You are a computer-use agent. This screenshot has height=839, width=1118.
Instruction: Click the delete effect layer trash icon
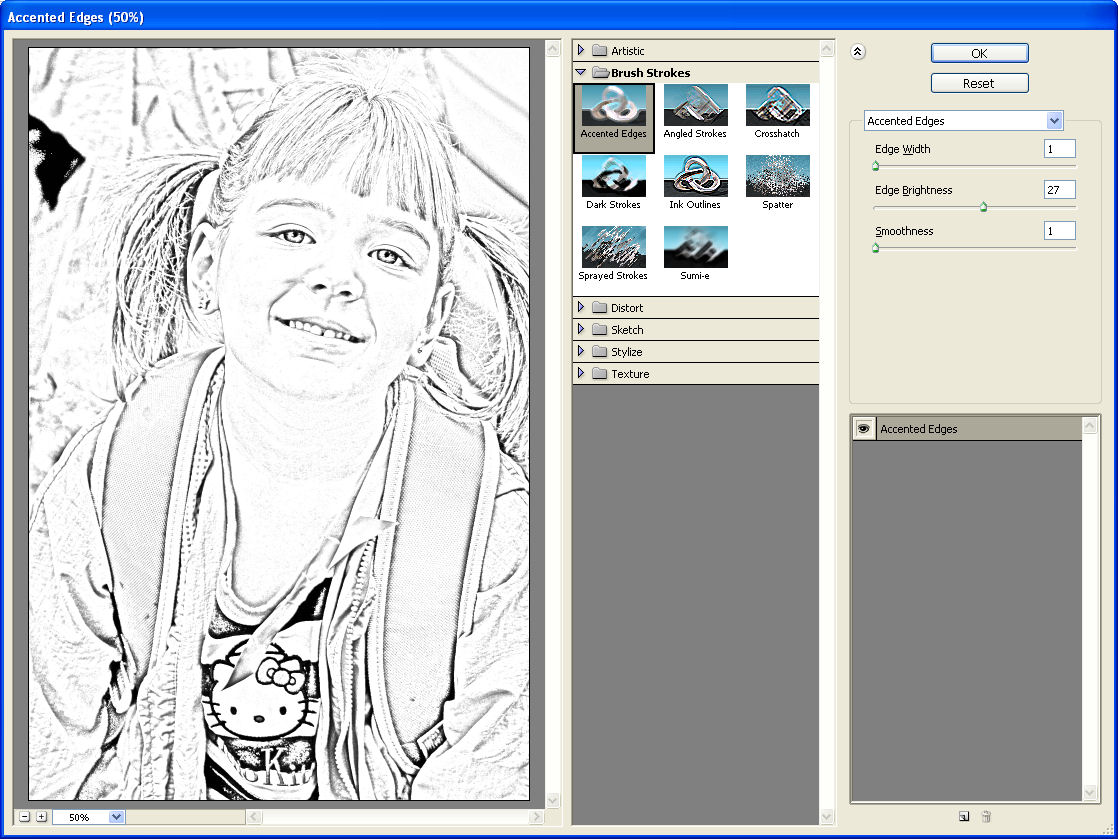point(986,816)
